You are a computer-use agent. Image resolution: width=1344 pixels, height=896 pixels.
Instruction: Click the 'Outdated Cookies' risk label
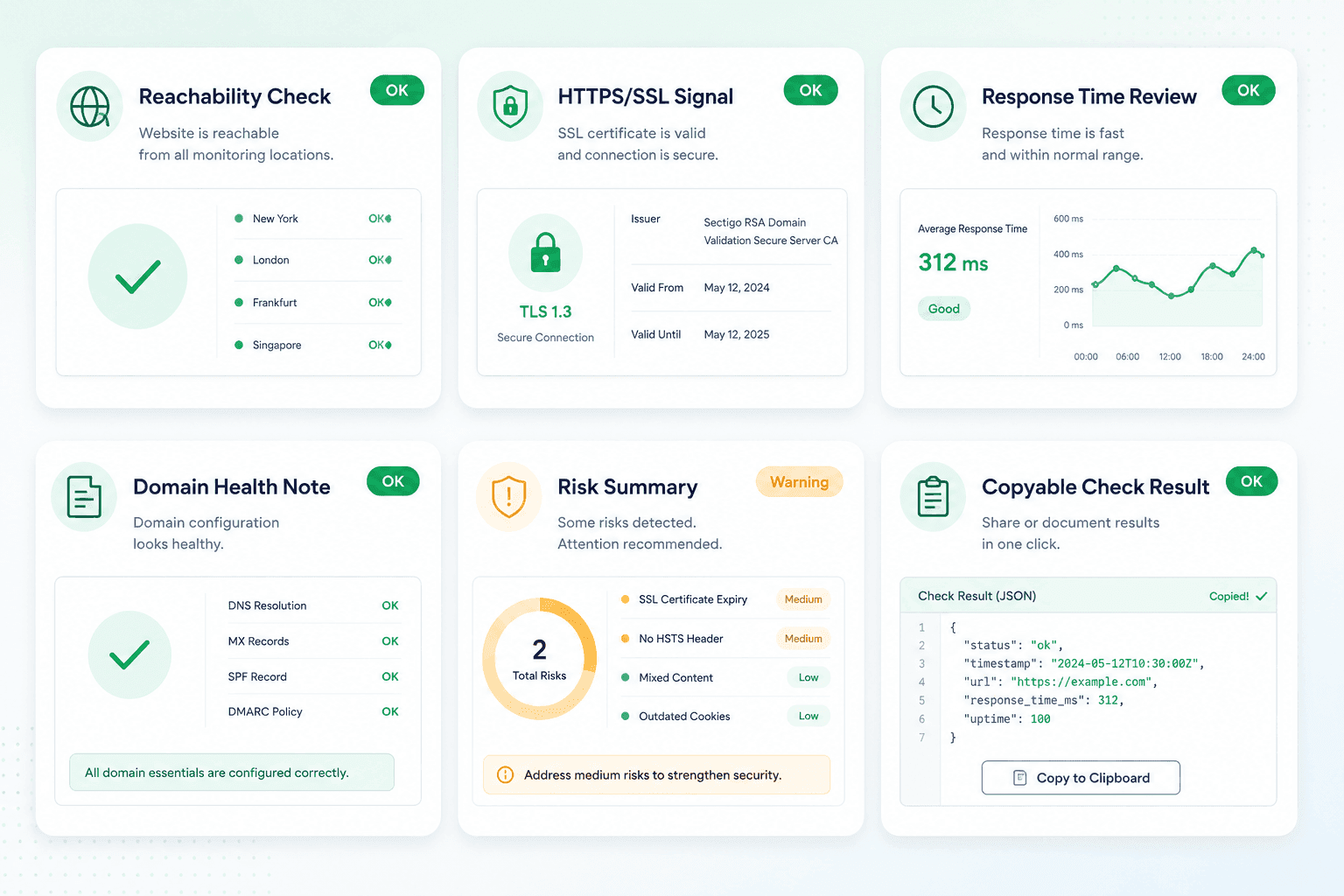[684, 716]
